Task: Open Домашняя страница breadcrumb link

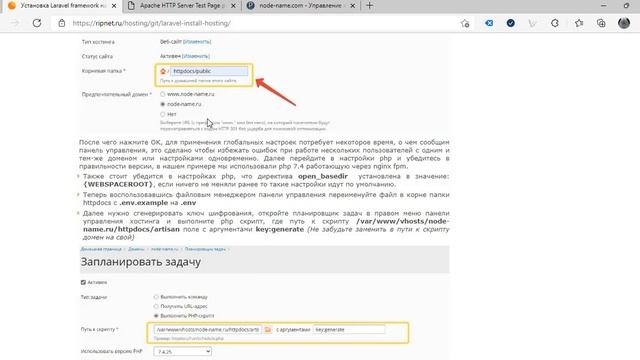Action: pyautogui.click(x=101, y=249)
